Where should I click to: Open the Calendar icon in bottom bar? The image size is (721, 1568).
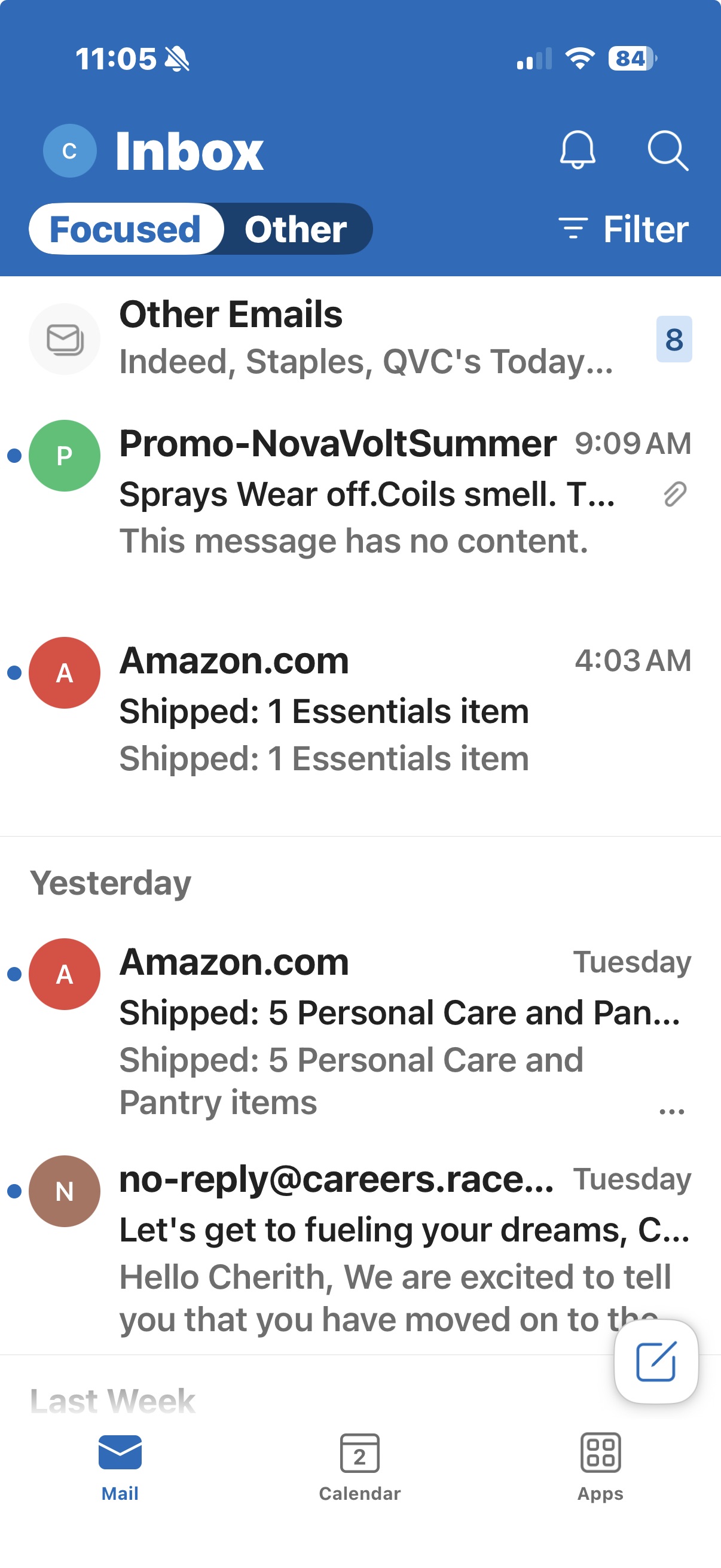[x=359, y=1453]
